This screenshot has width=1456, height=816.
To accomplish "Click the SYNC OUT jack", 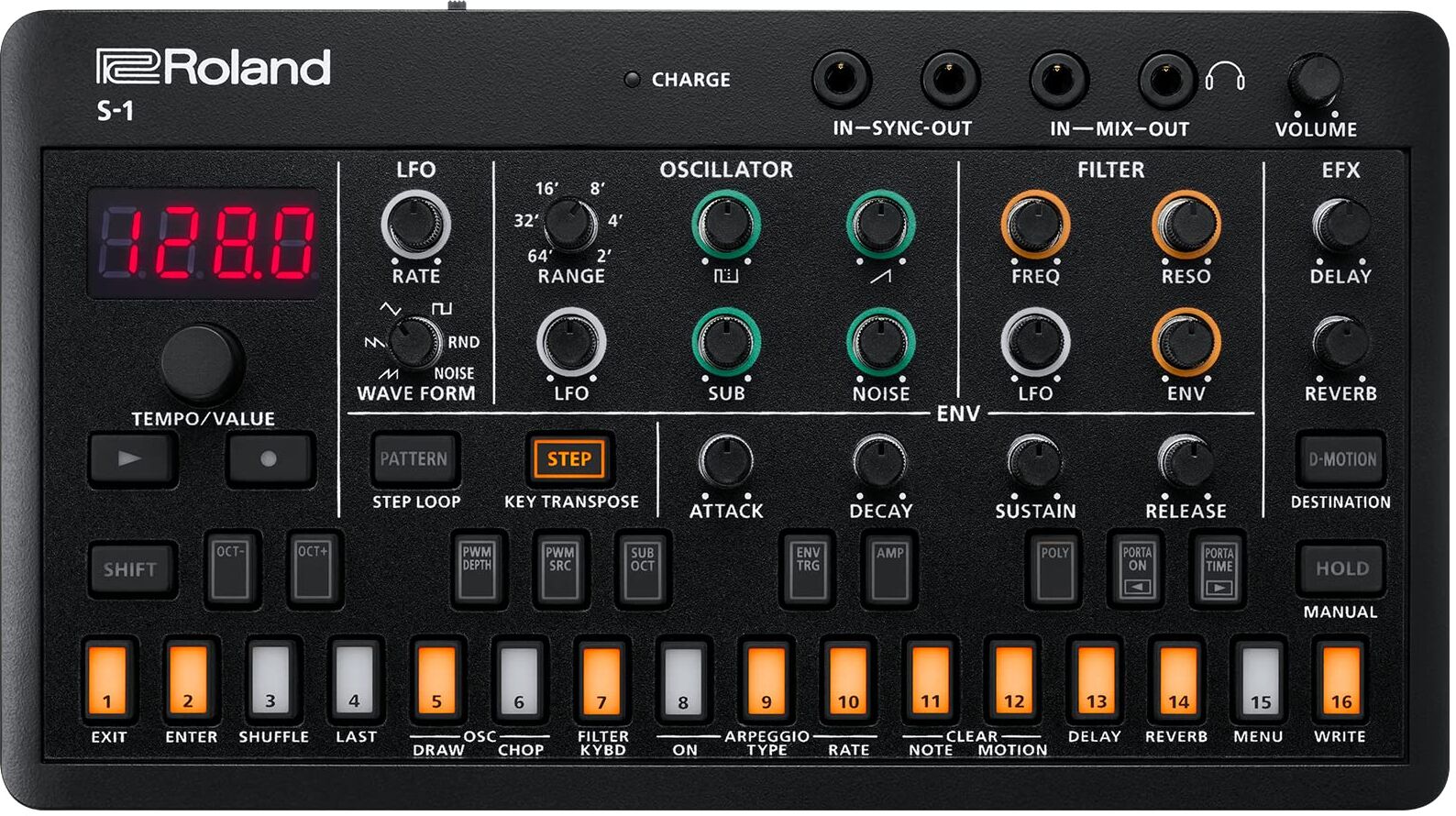I will [x=950, y=80].
